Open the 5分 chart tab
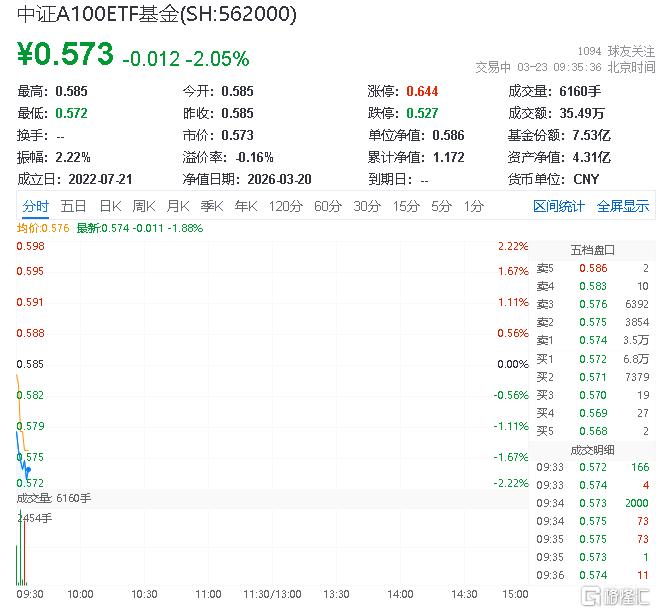 [441, 206]
